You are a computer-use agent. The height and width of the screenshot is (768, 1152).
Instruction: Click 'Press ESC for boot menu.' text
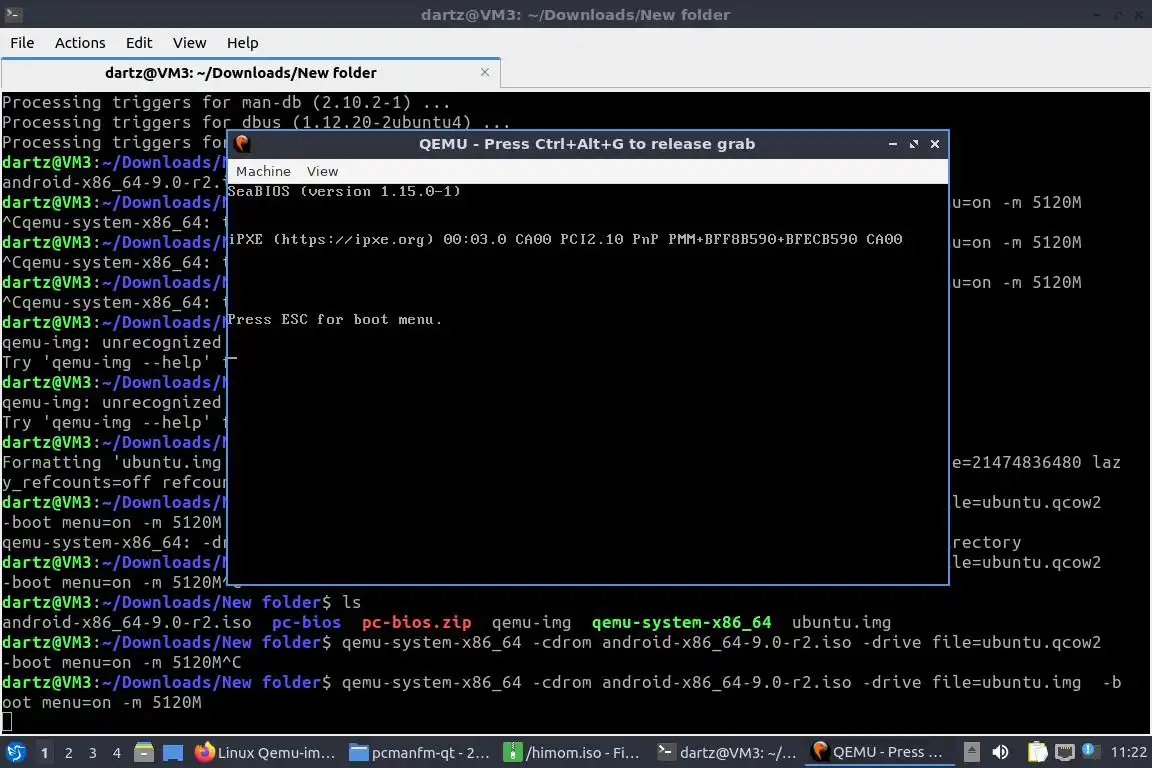pyautogui.click(x=334, y=320)
